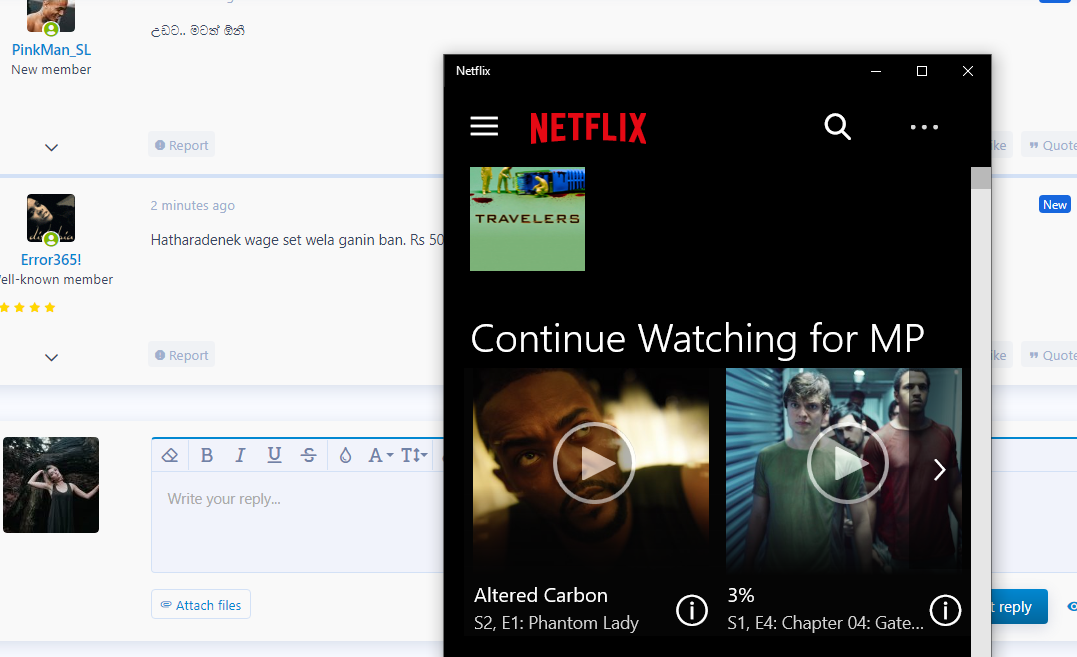Image resolution: width=1077 pixels, height=657 pixels.
Task: Click the New badge on Error365!'s post
Action: coord(1054,205)
